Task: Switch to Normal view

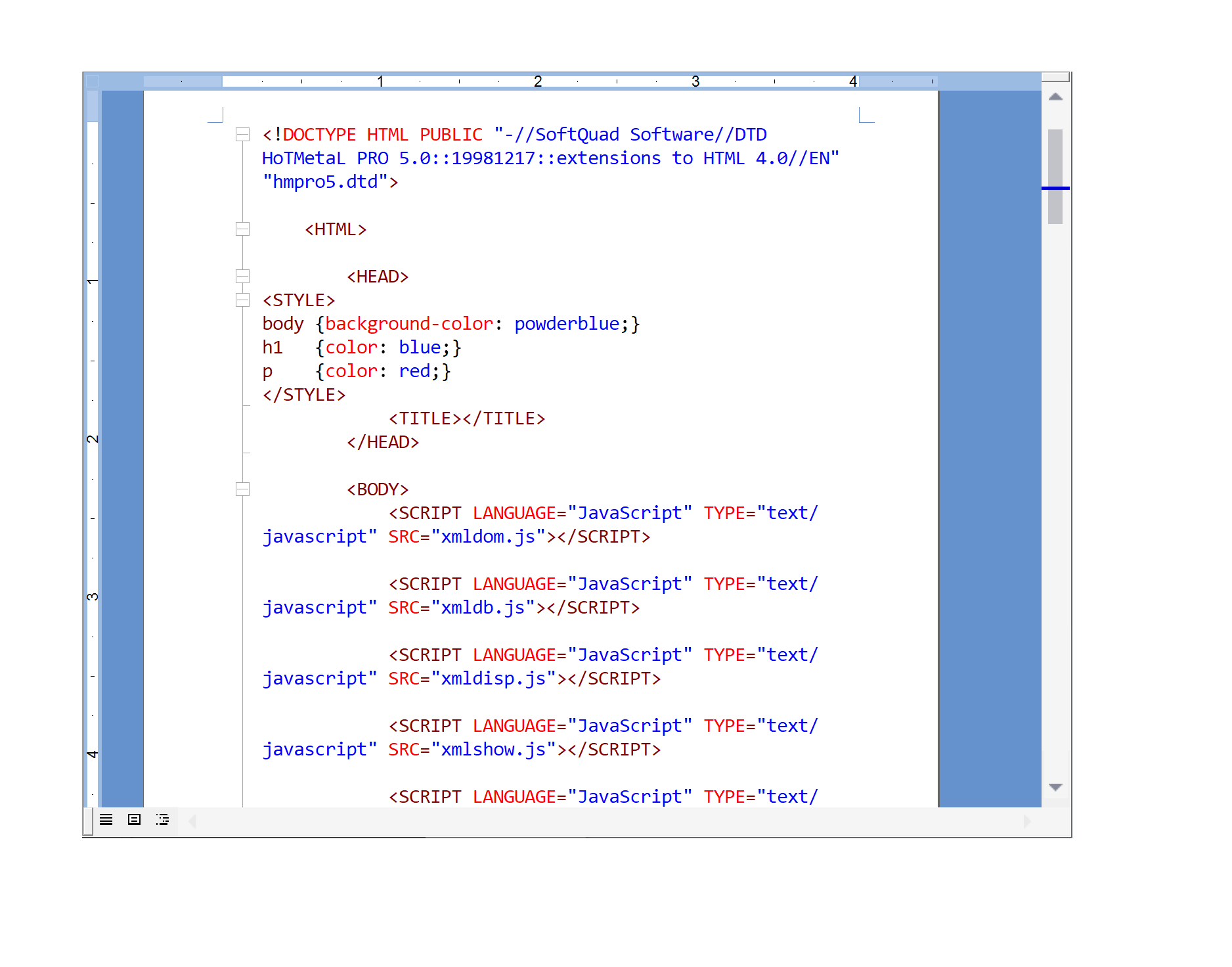Action: click(x=107, y=820)
